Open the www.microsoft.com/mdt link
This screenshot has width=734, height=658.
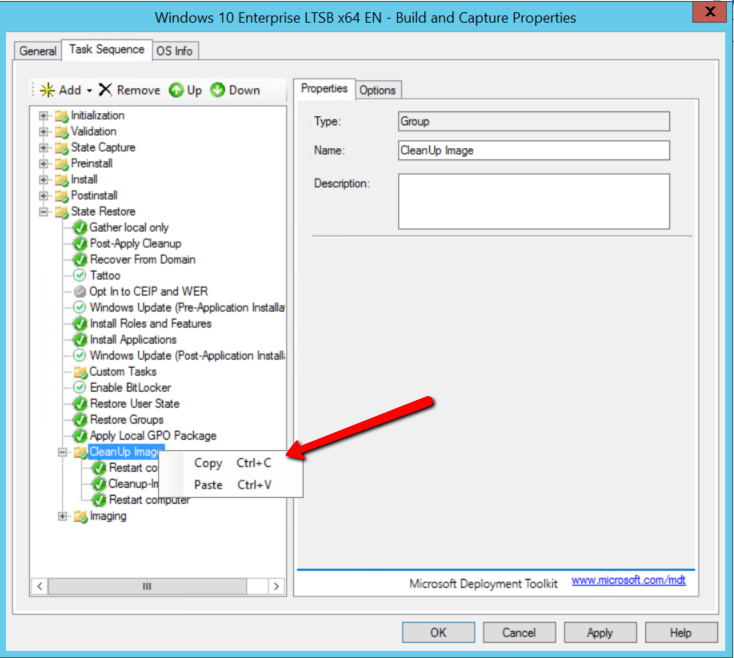pyautogui.click(x=628, y=581)
